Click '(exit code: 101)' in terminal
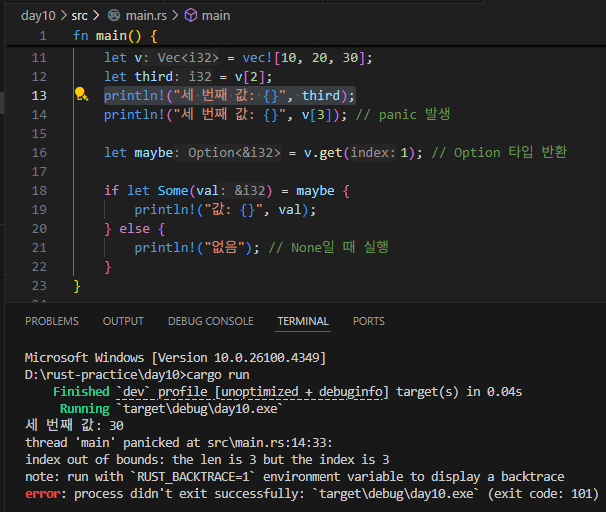The width and height of the screenshot is (606, 512). tap(543, 494)
